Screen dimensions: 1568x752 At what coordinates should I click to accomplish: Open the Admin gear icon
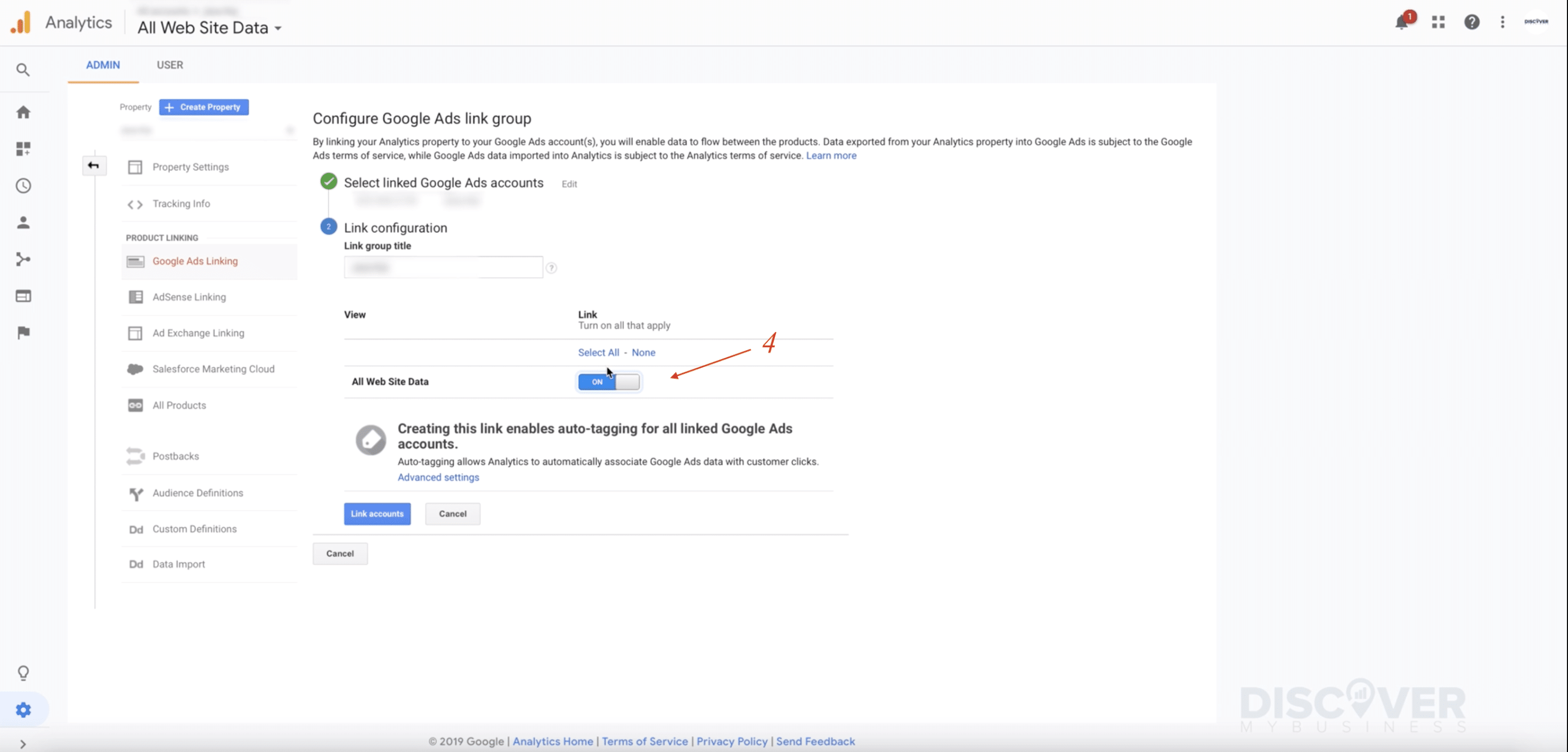tap(23, 710)
